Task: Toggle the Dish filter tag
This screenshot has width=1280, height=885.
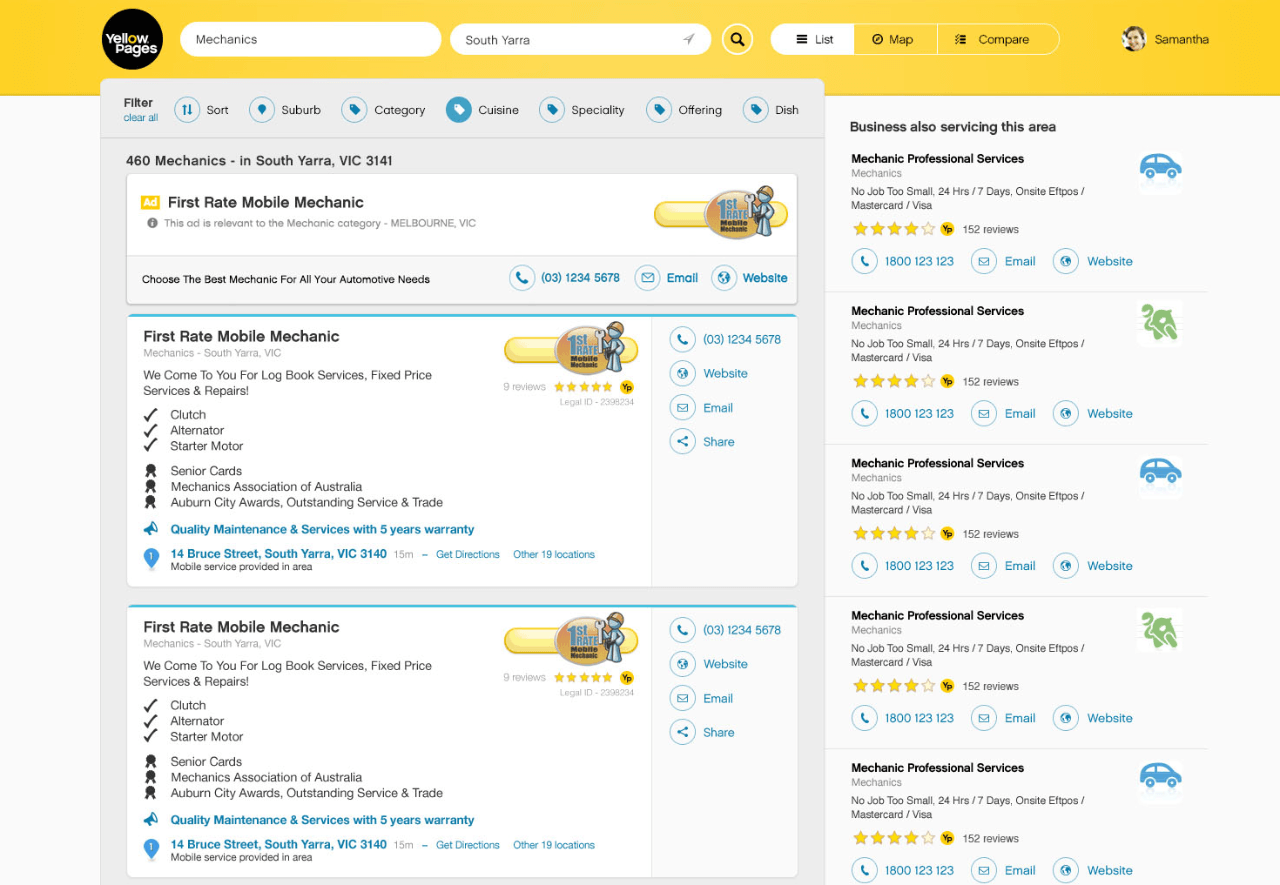Action: pyautogui.click(x=756, y=110)
